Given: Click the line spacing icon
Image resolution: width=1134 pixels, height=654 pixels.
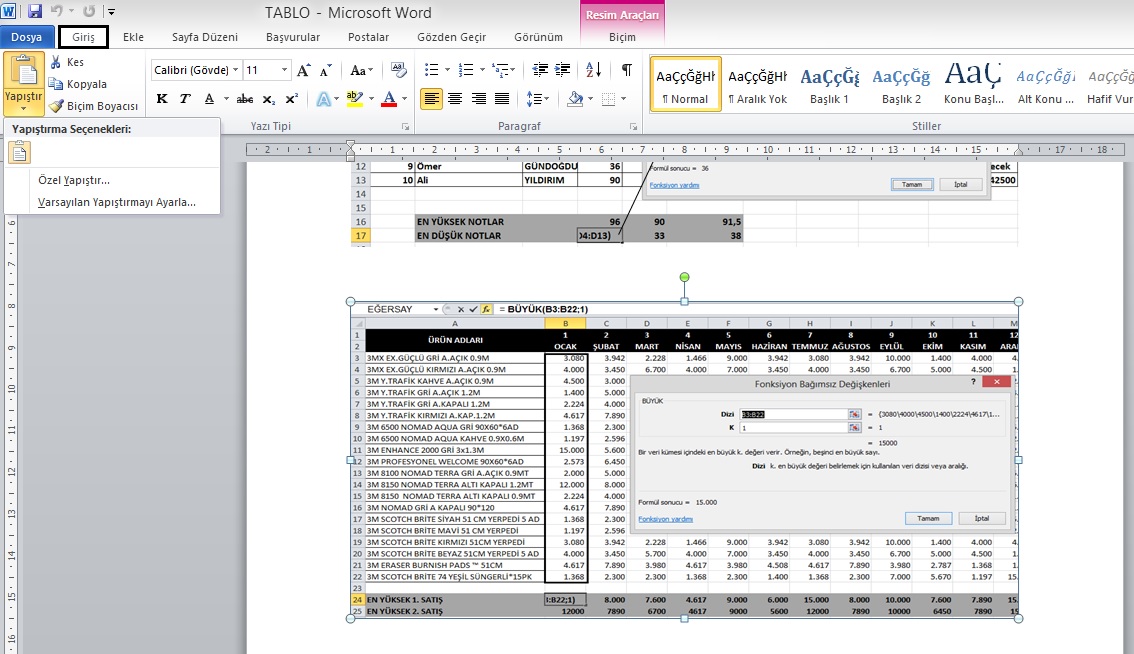Looking at the screenshot, I should 534,99.
